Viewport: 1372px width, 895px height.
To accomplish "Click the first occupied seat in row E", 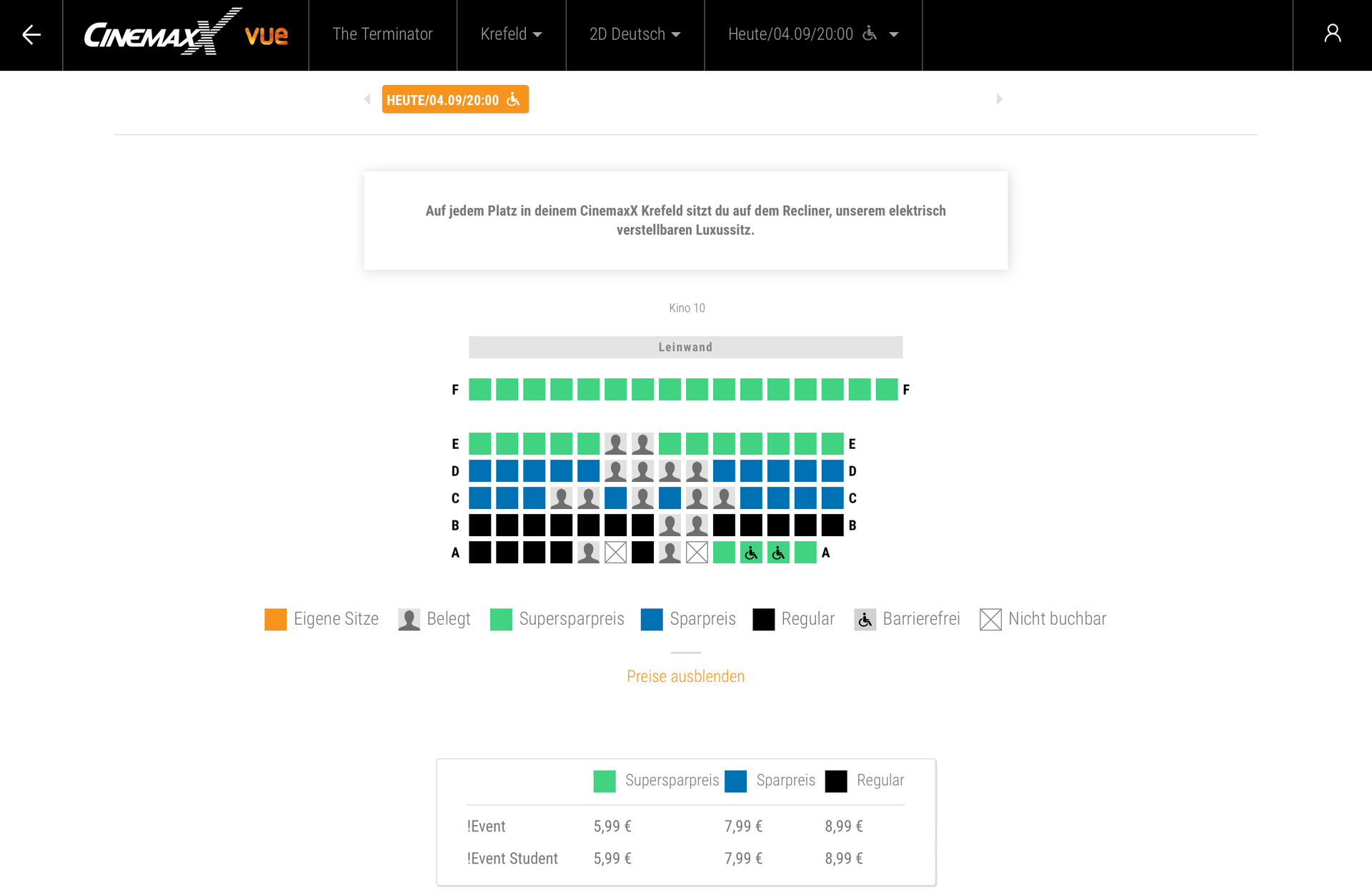I will tap(615, 444).
